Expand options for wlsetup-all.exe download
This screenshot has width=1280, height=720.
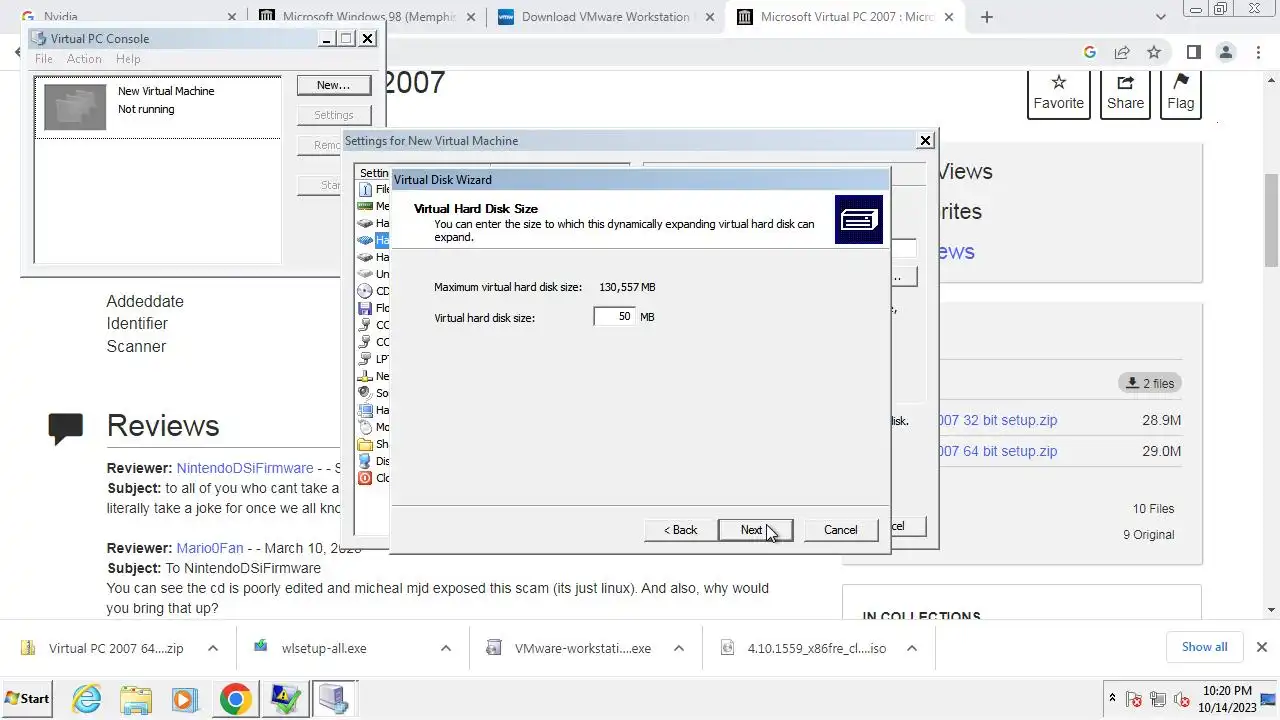[x=446, y=648]
